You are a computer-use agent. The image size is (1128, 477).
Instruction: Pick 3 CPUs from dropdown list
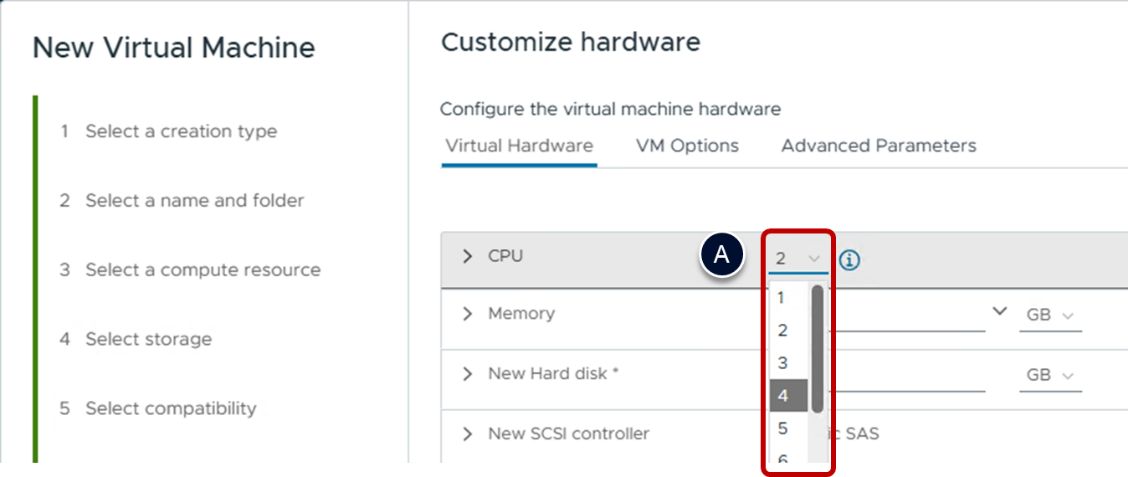point(782,363)
